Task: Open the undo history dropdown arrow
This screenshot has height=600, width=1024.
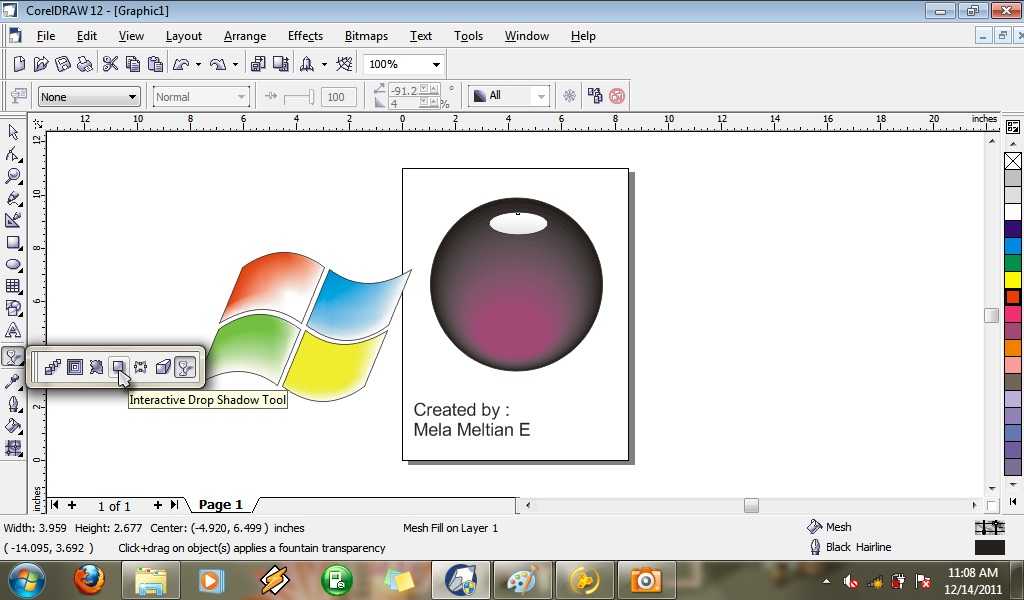Action: pos(198,65)
